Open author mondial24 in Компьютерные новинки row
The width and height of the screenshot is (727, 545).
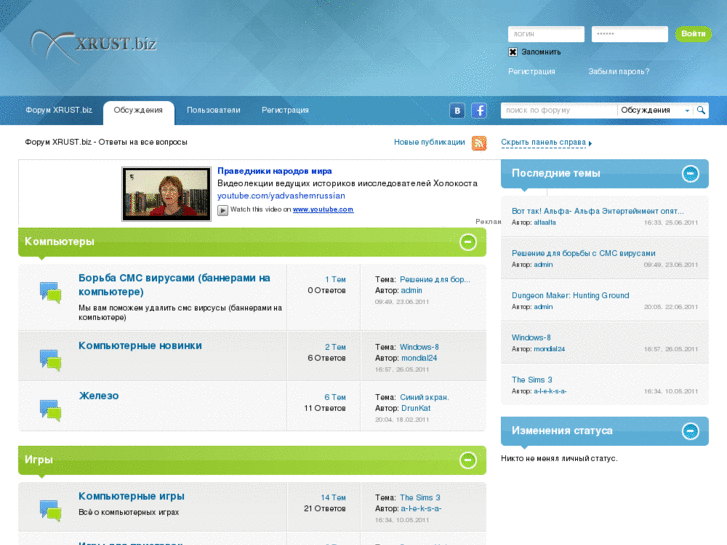419,358
